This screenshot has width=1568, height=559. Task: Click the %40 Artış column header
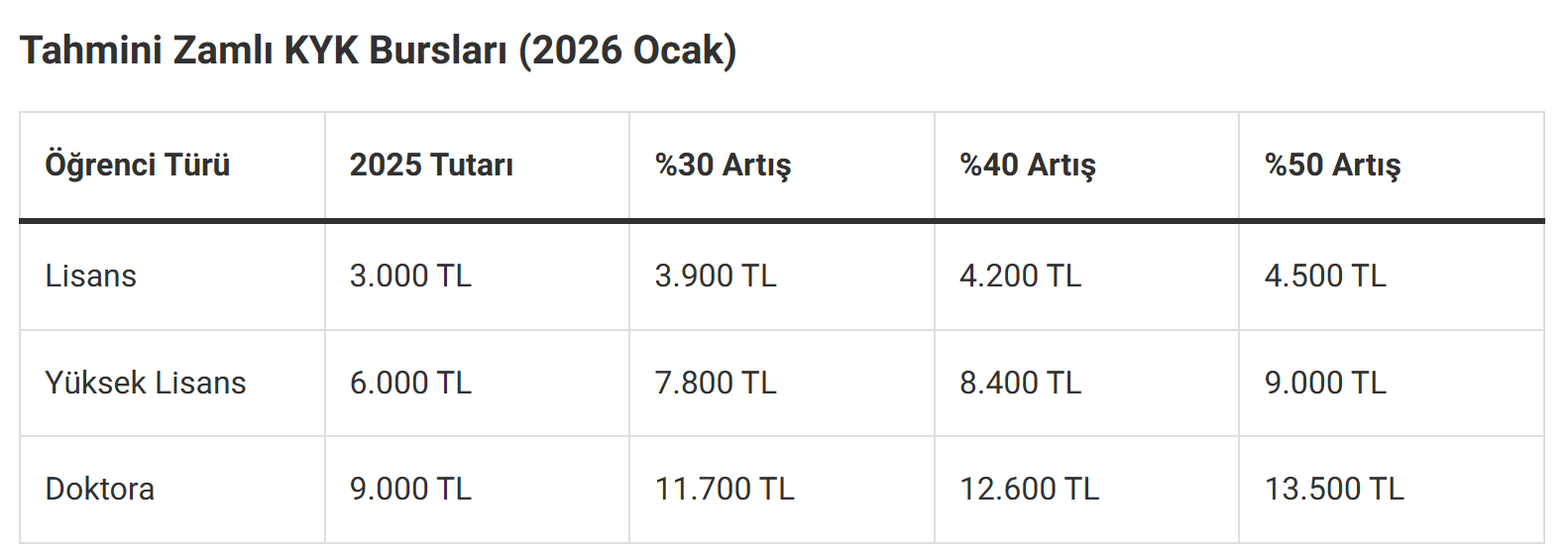pos(1028,165)
